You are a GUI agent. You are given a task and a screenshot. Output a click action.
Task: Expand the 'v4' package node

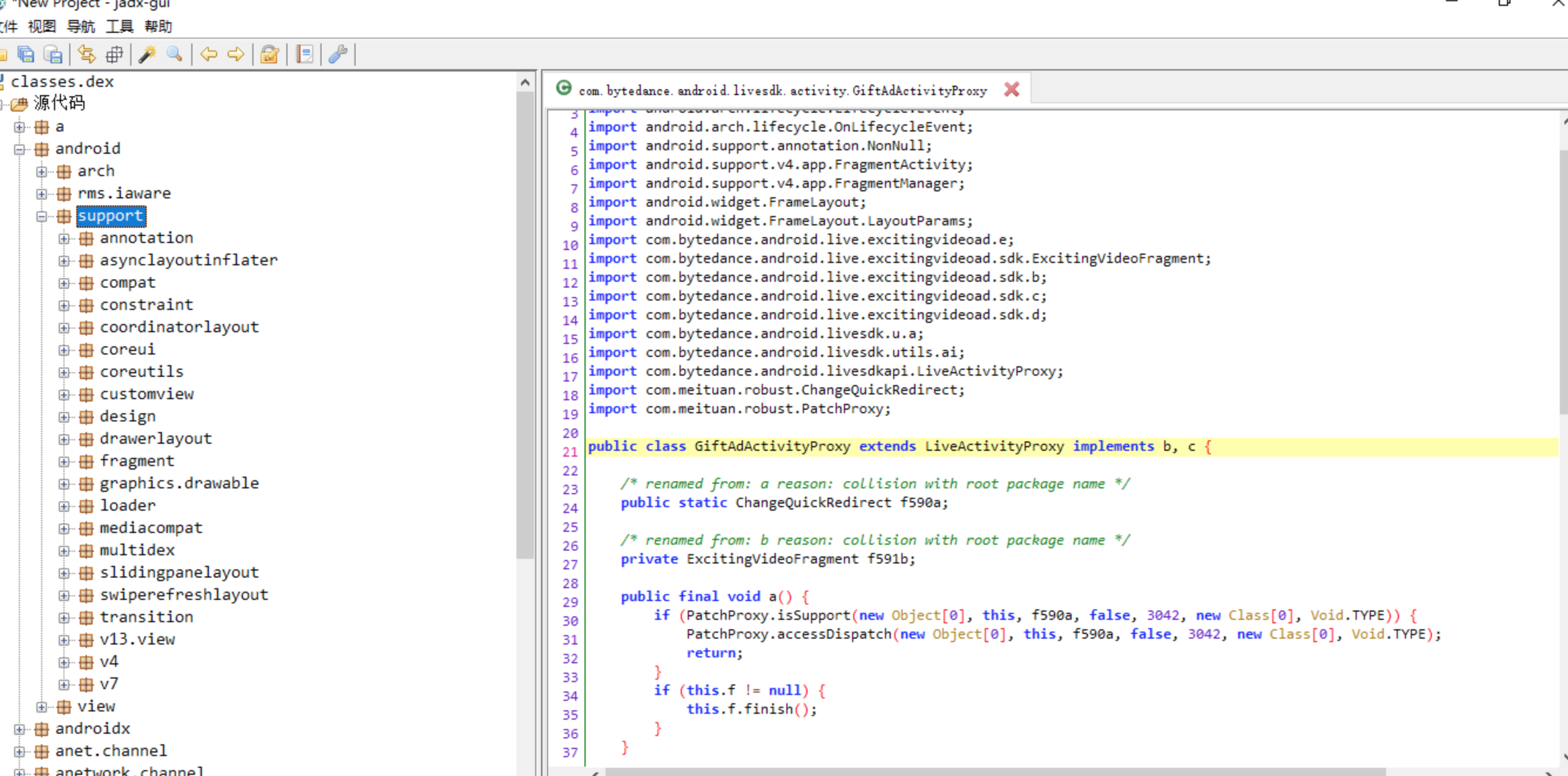point(64,663)
